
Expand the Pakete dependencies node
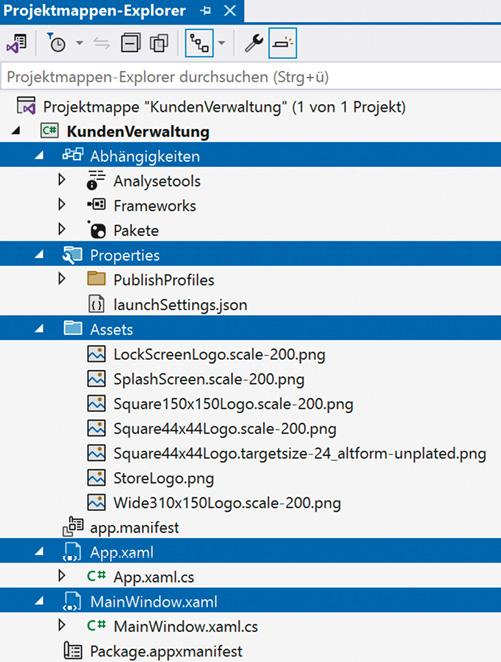tap(62, 230)
